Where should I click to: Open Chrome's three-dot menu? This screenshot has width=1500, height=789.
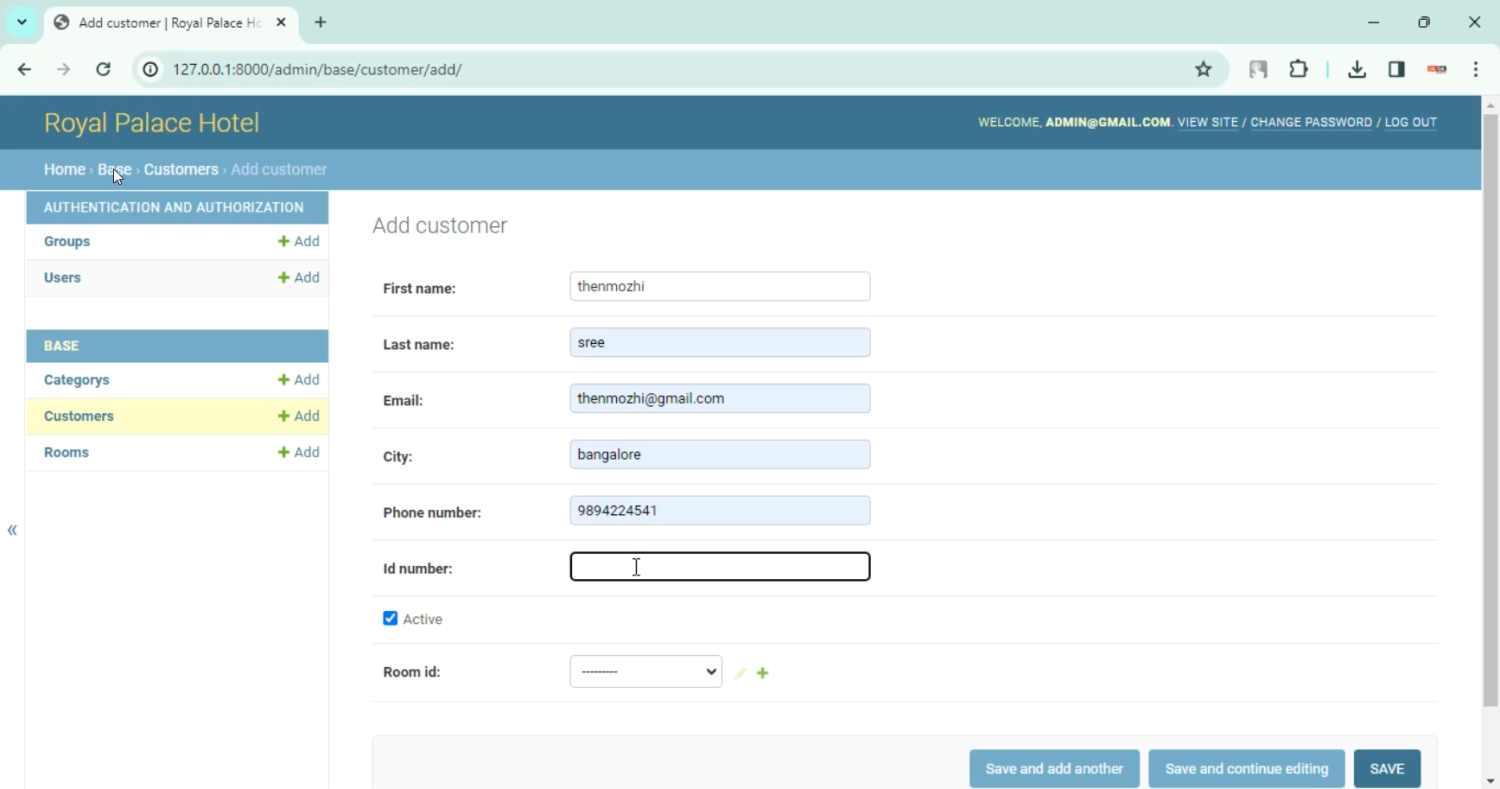(x=1476, y=69)
